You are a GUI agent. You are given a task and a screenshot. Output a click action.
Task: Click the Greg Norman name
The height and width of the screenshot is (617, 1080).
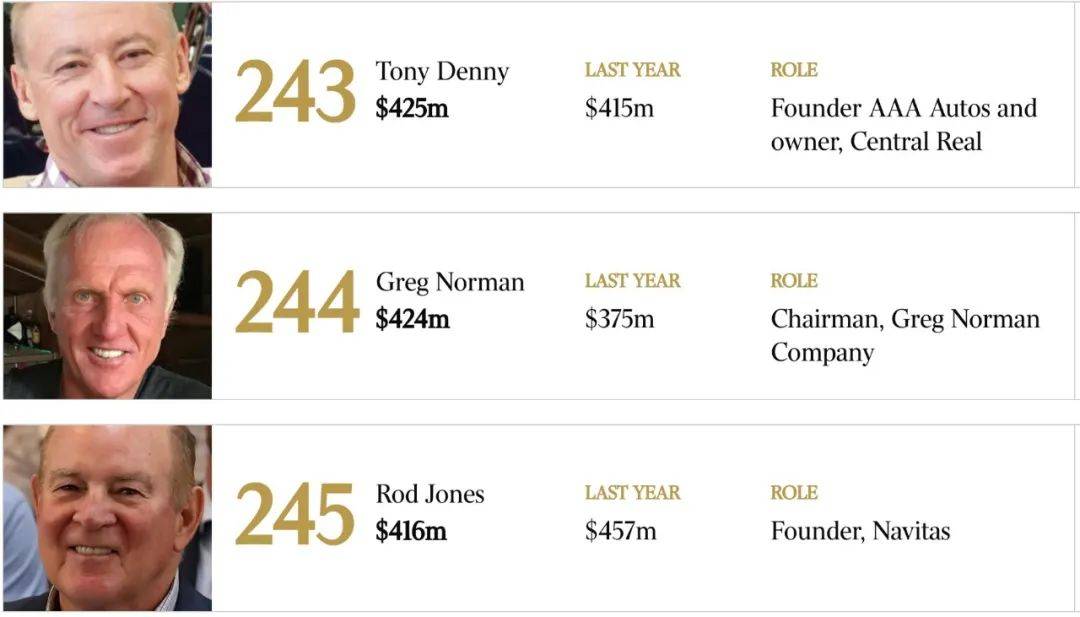[450, 282]
